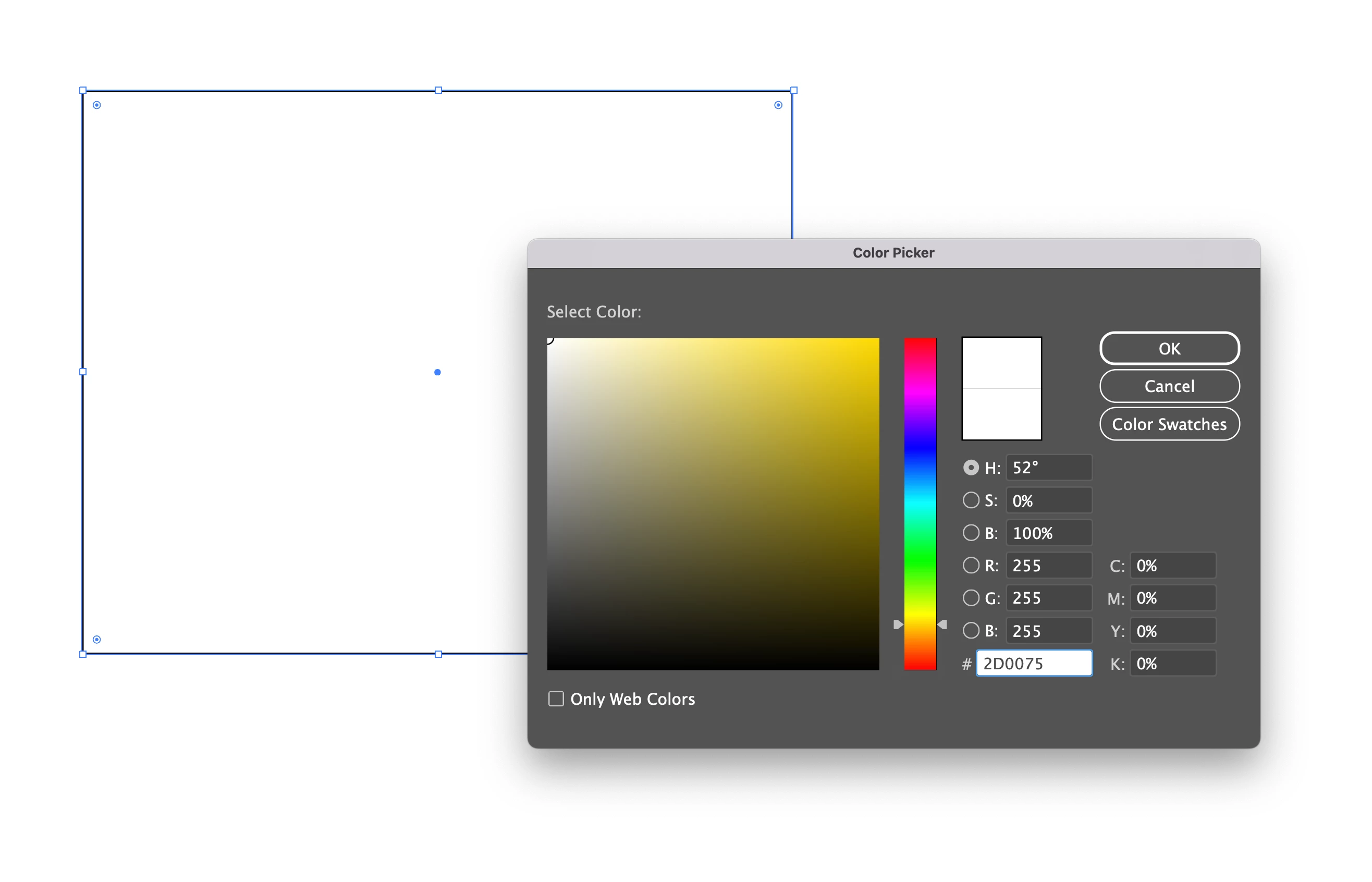The image size is (1372, 882).
Task: Click the hex color input field
Action: coord(1034,663)
